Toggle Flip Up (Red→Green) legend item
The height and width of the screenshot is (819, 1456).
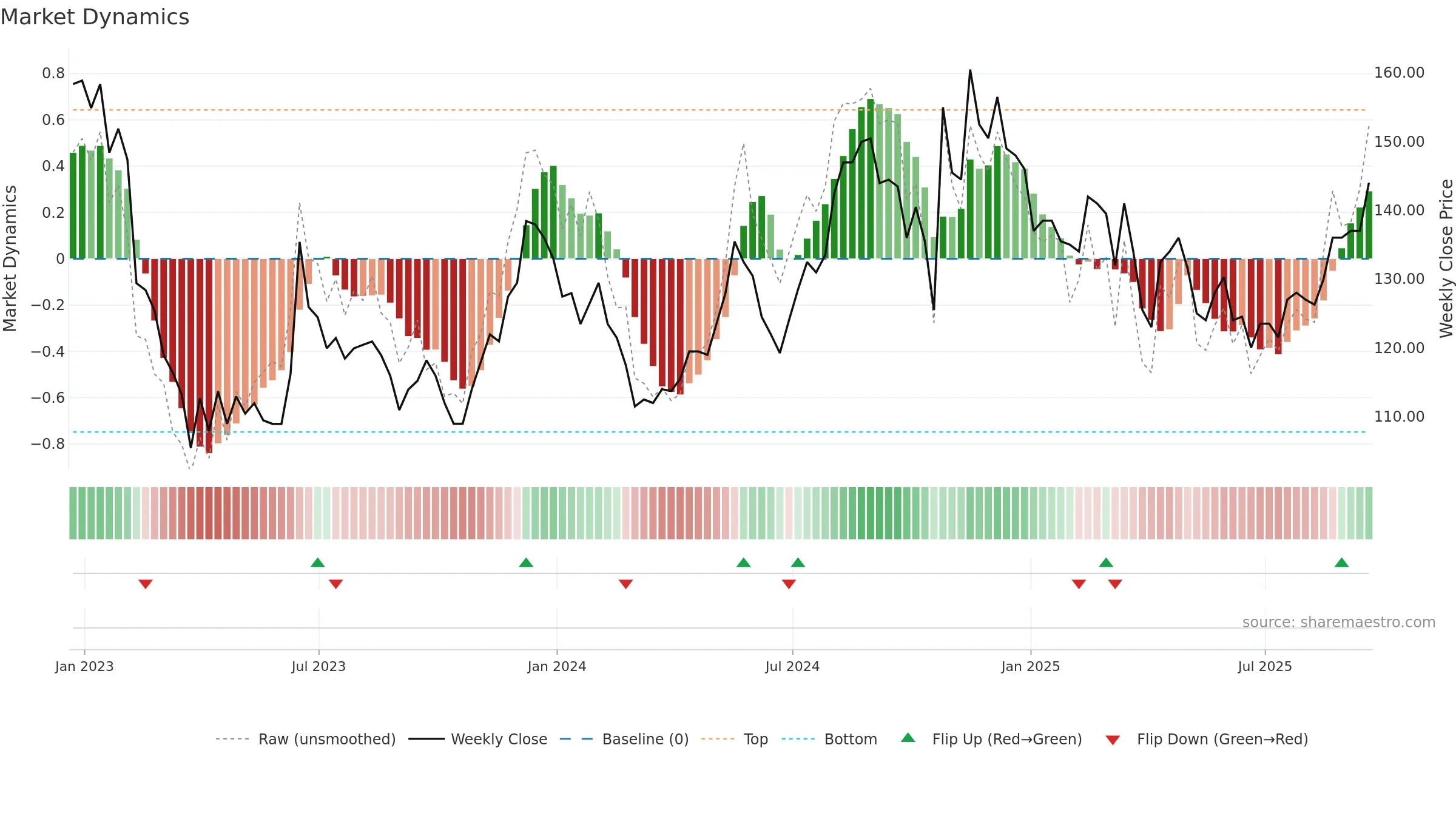[x=991, y=739]
